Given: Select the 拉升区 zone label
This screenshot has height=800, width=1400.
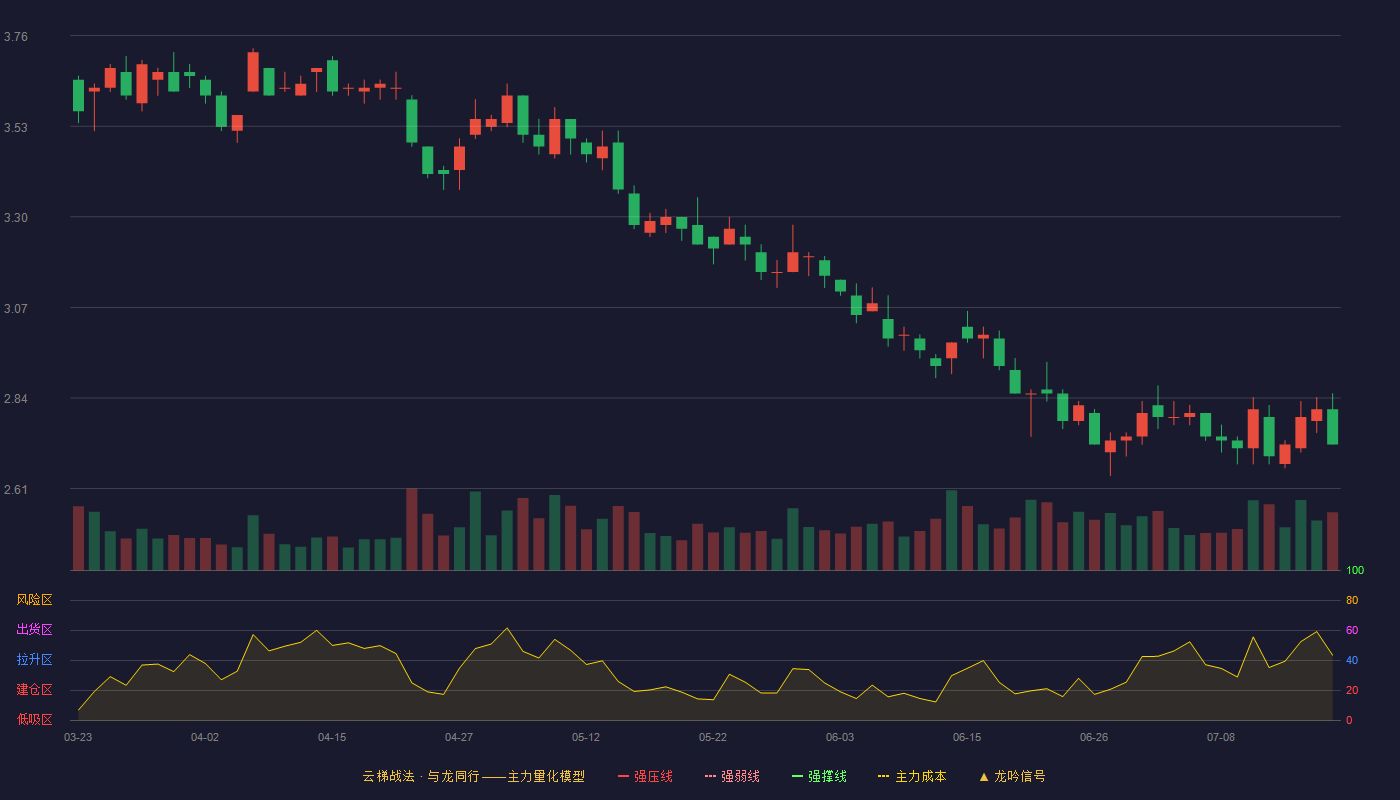Looking at the screenshot, I should coord(34,660).
